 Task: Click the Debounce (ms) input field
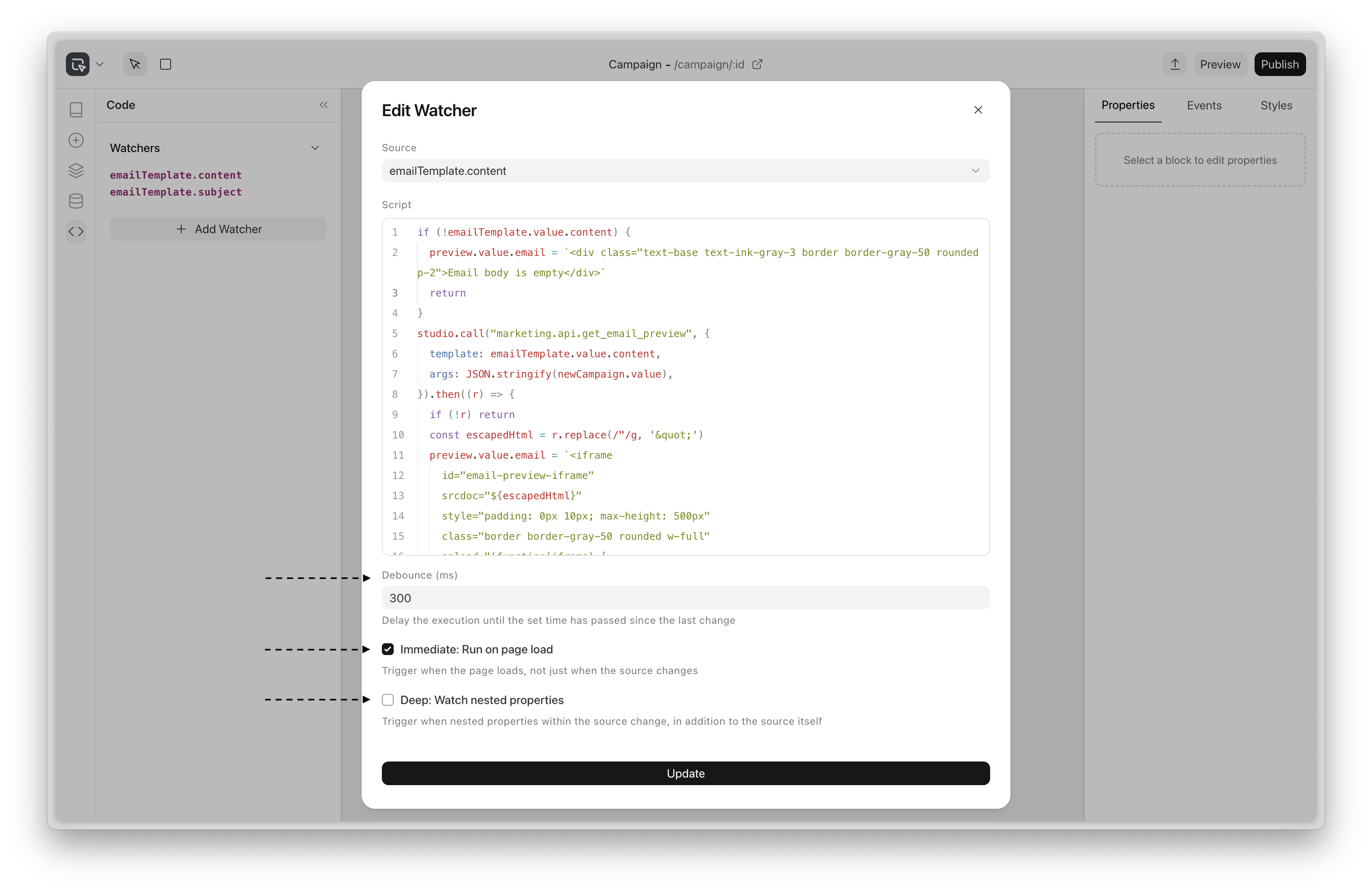[685, 598]
